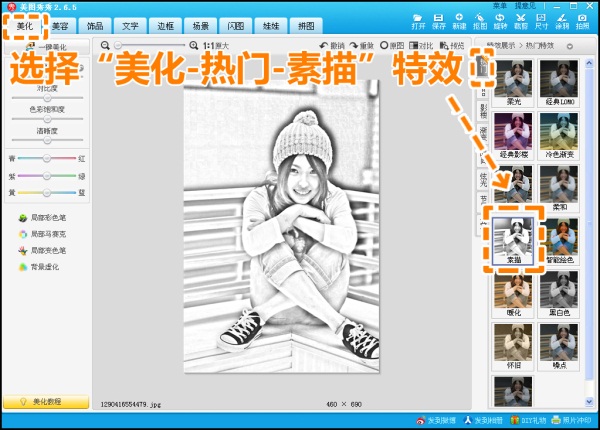Screen dimensions: 600x430
Task: Click the 新建 (New) toolbar icon
Action: tap(459, 21)
